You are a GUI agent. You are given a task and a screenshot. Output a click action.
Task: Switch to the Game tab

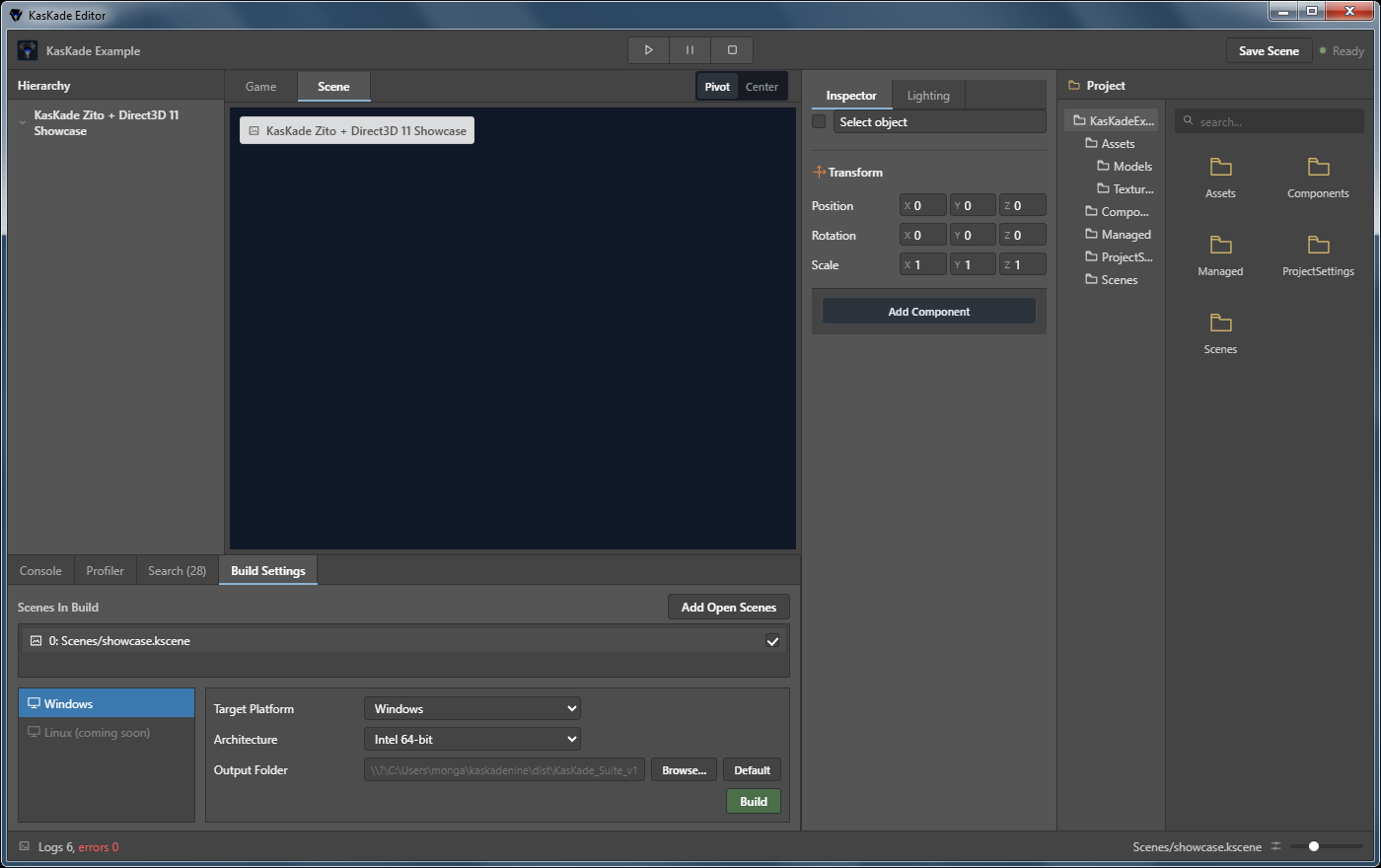(x=260, y=87)
